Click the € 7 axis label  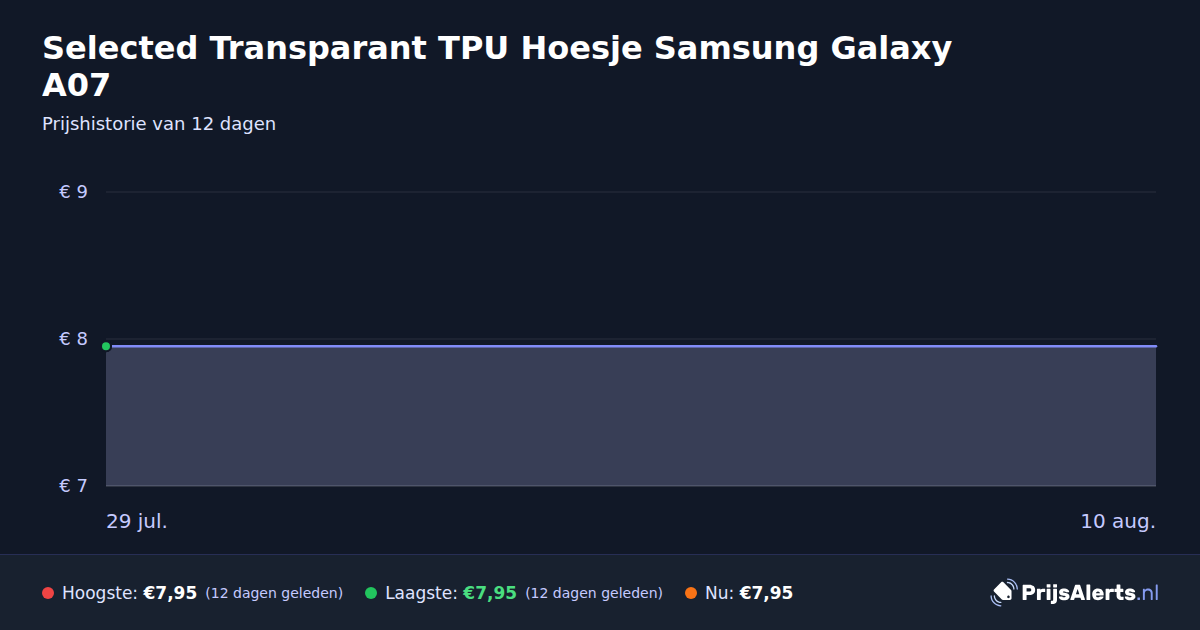(x=74, y=486)
